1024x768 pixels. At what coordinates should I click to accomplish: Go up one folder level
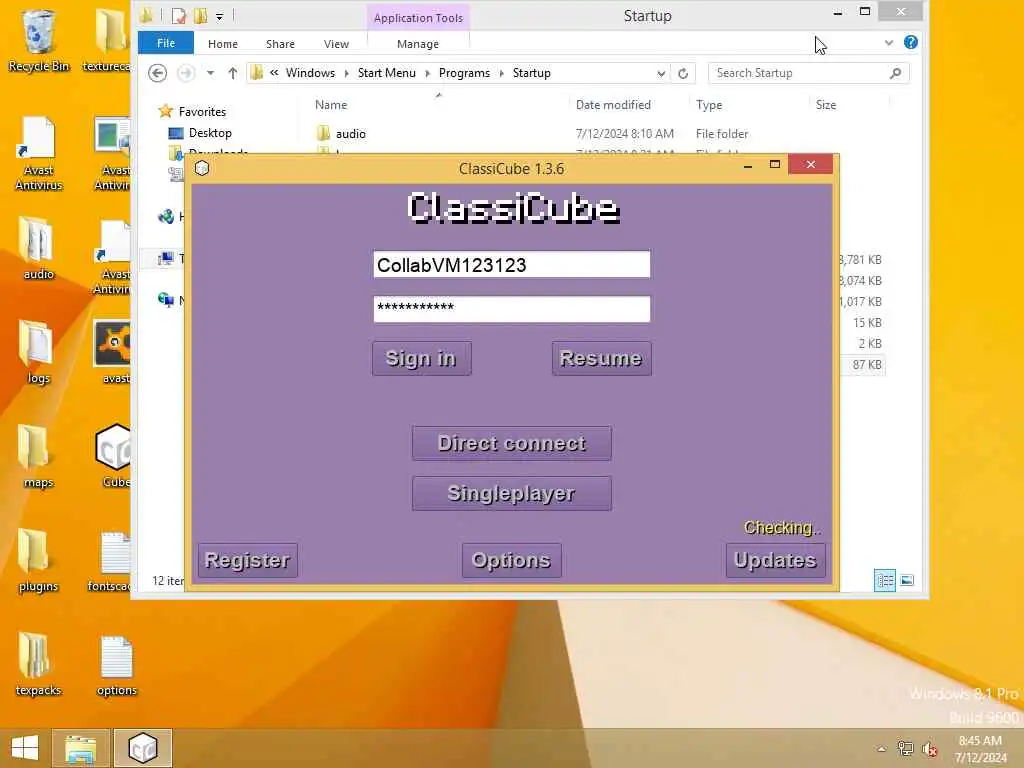coord(232,73)
